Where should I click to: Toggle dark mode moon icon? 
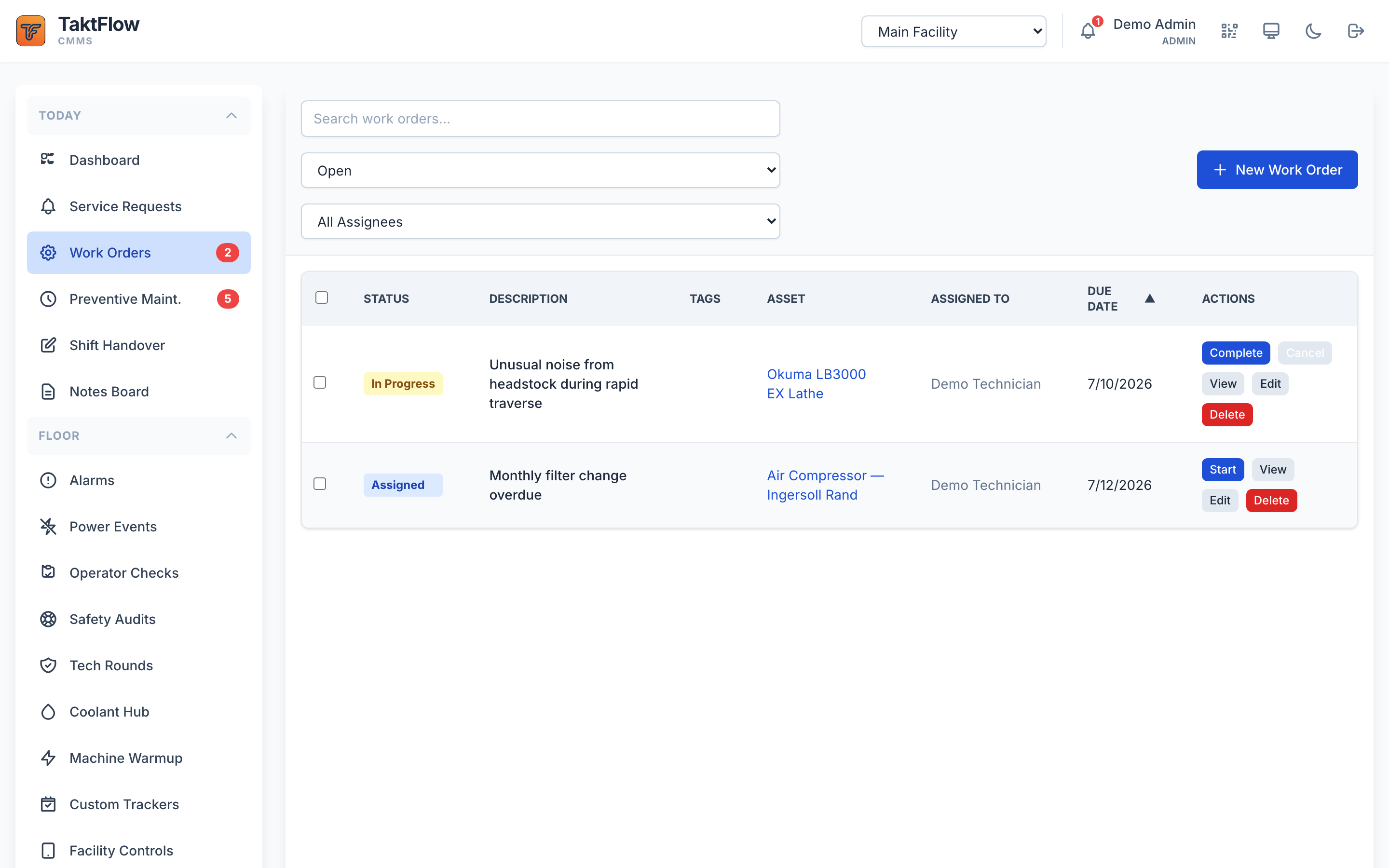[x=1313, y=31]
